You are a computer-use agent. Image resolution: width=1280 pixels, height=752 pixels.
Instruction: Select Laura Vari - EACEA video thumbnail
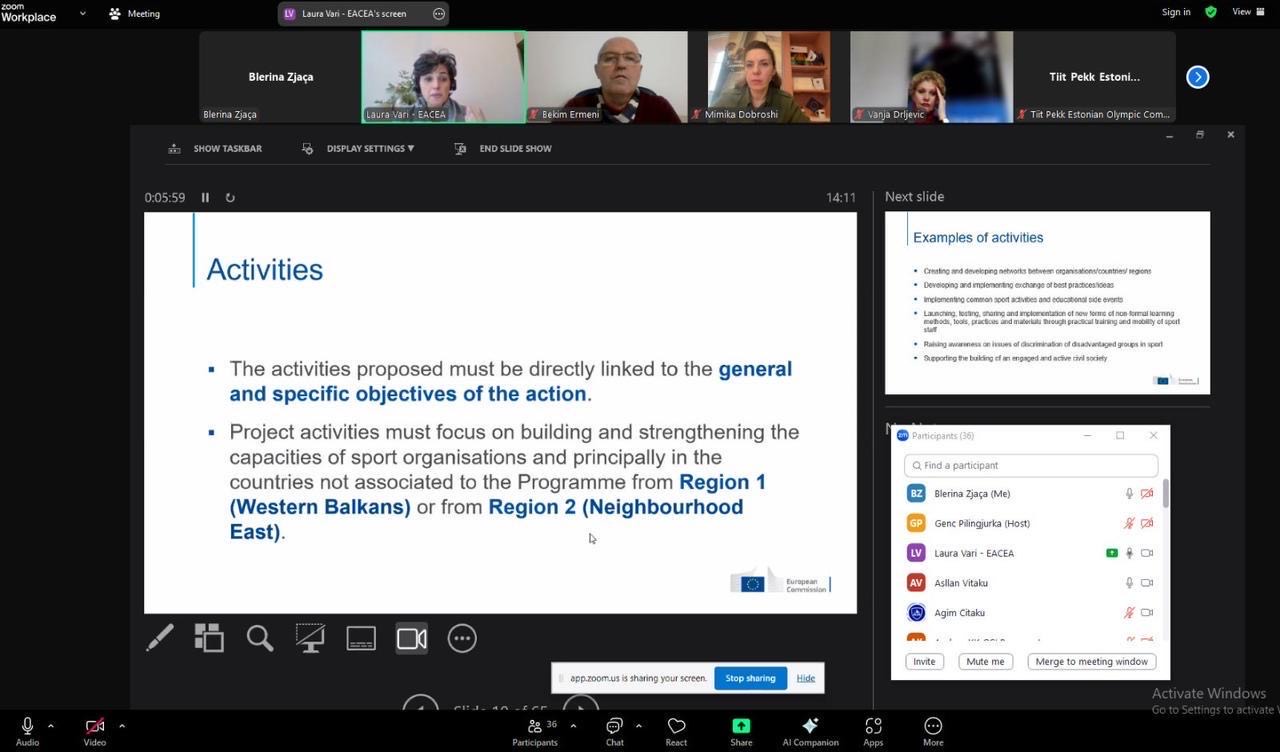click(443, 77)
